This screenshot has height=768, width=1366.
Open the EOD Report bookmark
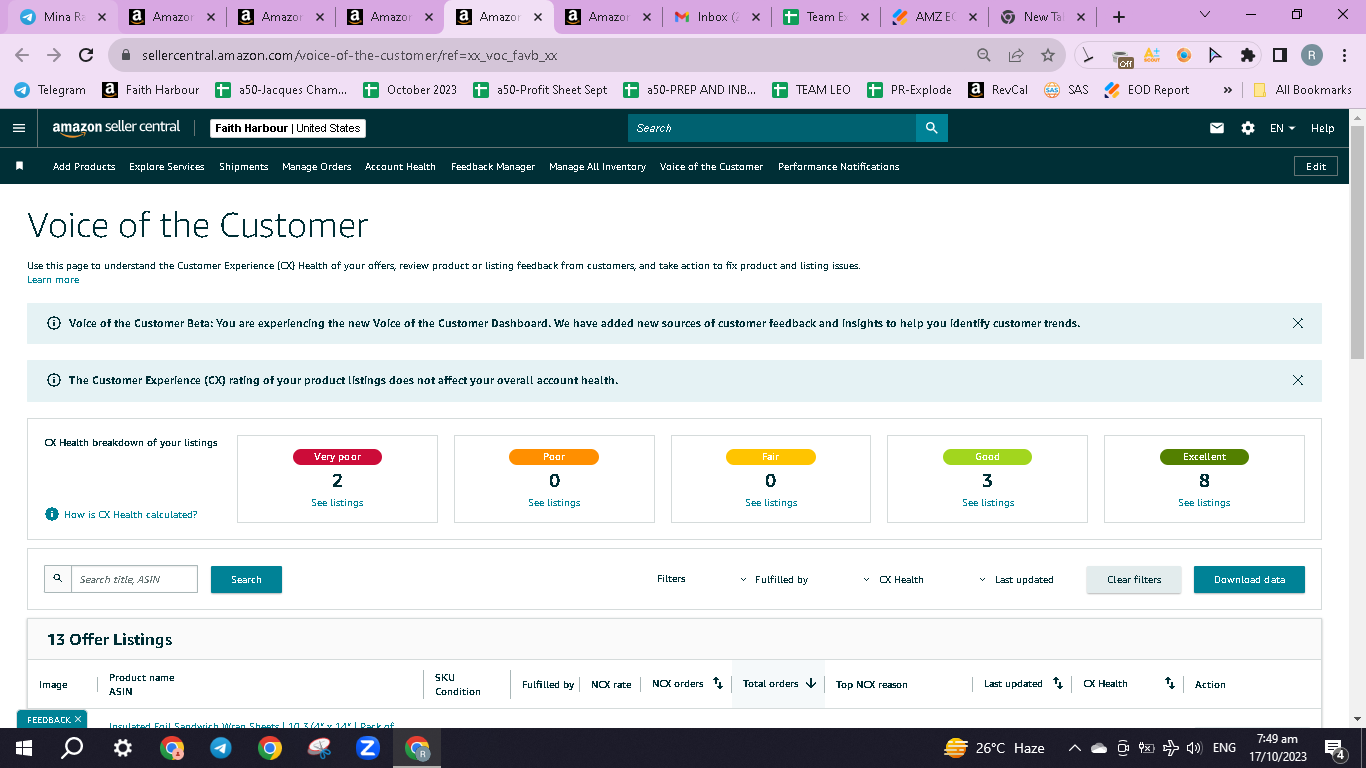click(1147, 90)
